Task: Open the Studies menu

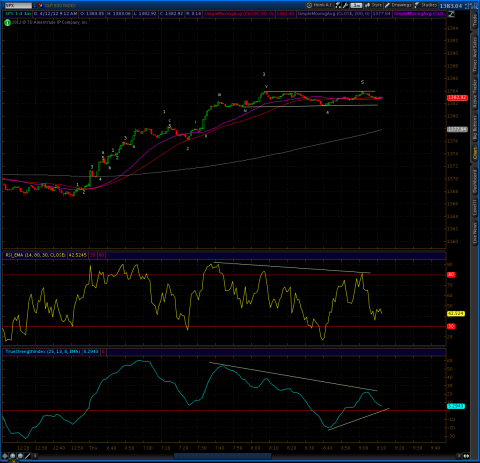Action: click(x=426, y=5)
